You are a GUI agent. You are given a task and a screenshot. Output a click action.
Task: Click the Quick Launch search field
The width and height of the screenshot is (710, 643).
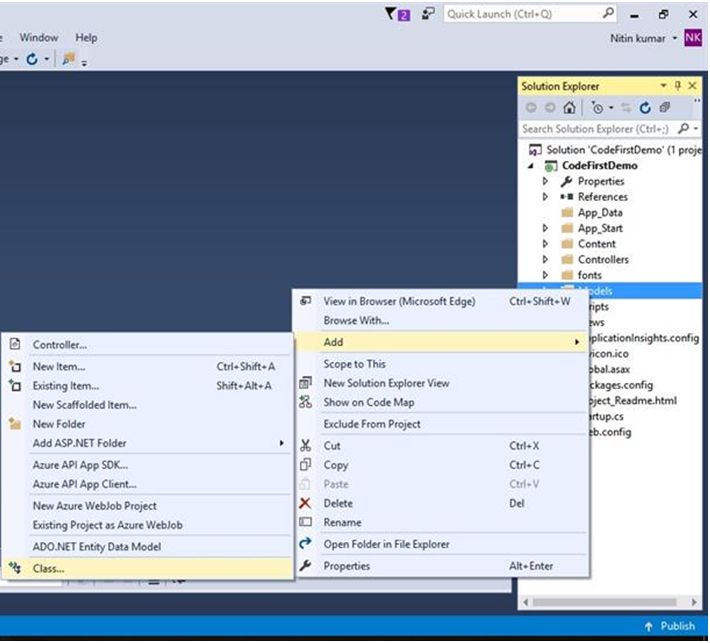[x=530, y=14]
